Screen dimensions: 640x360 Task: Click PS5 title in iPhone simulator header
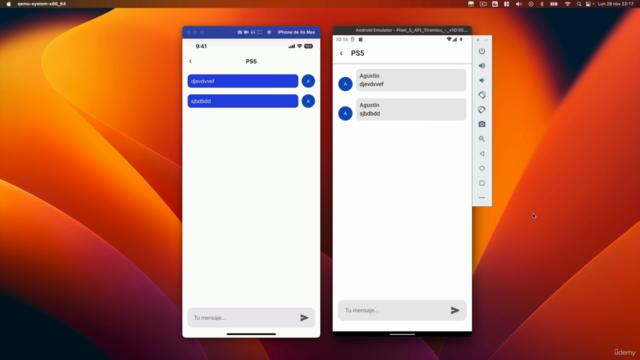click(x=251, y=61)
